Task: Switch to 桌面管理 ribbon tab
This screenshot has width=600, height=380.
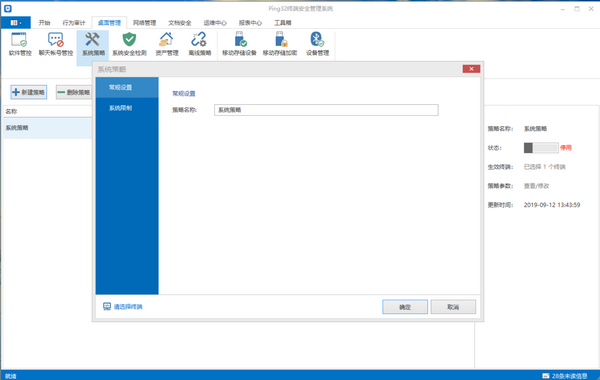Action: (x=109, y=23)
